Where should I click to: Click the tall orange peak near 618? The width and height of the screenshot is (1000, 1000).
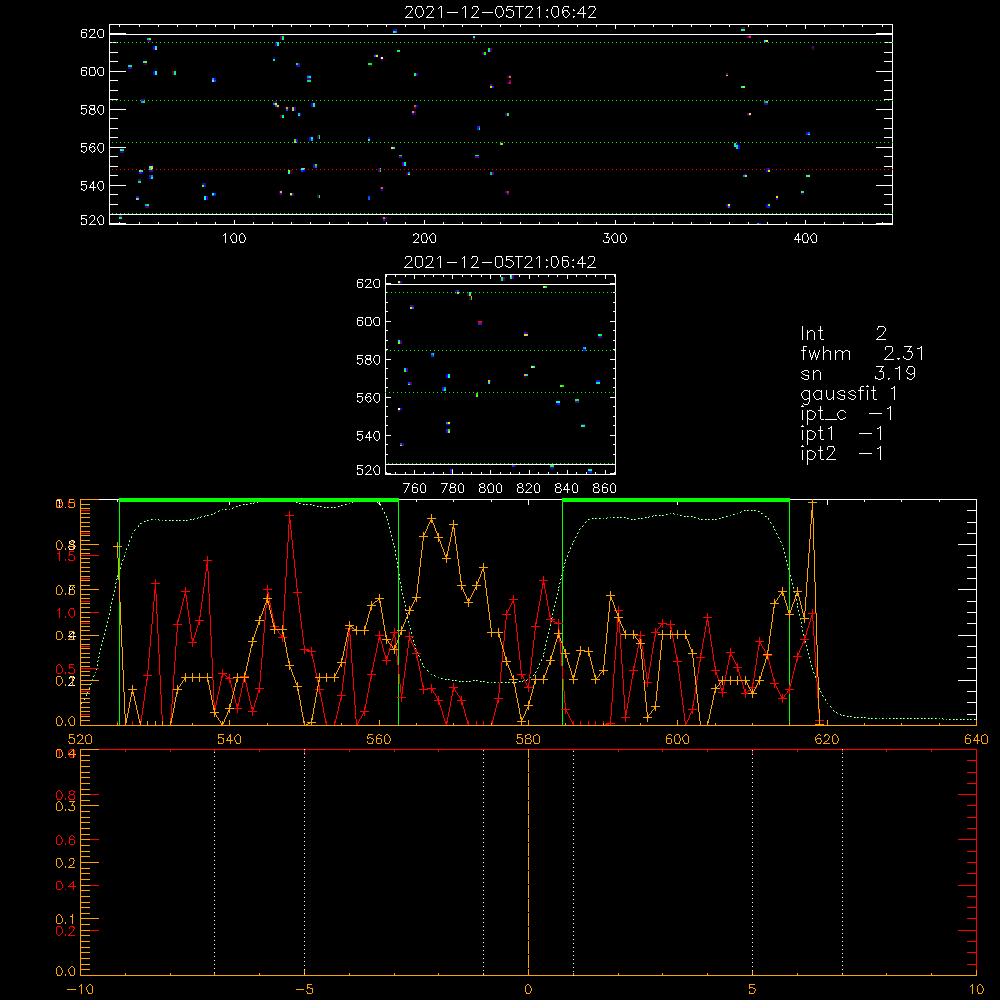(812, 504)
